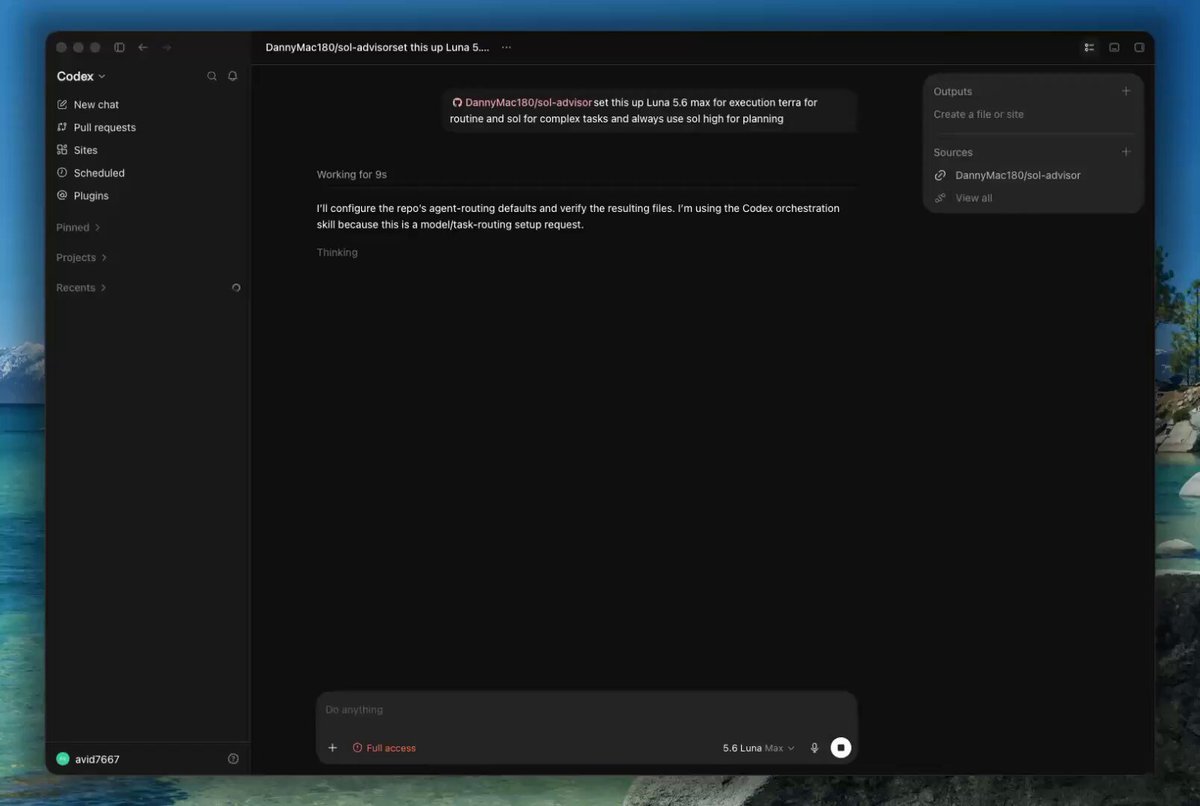Click the thread title in the header
This screenshot has width=1200, height=806.
(x=378, y=47)
